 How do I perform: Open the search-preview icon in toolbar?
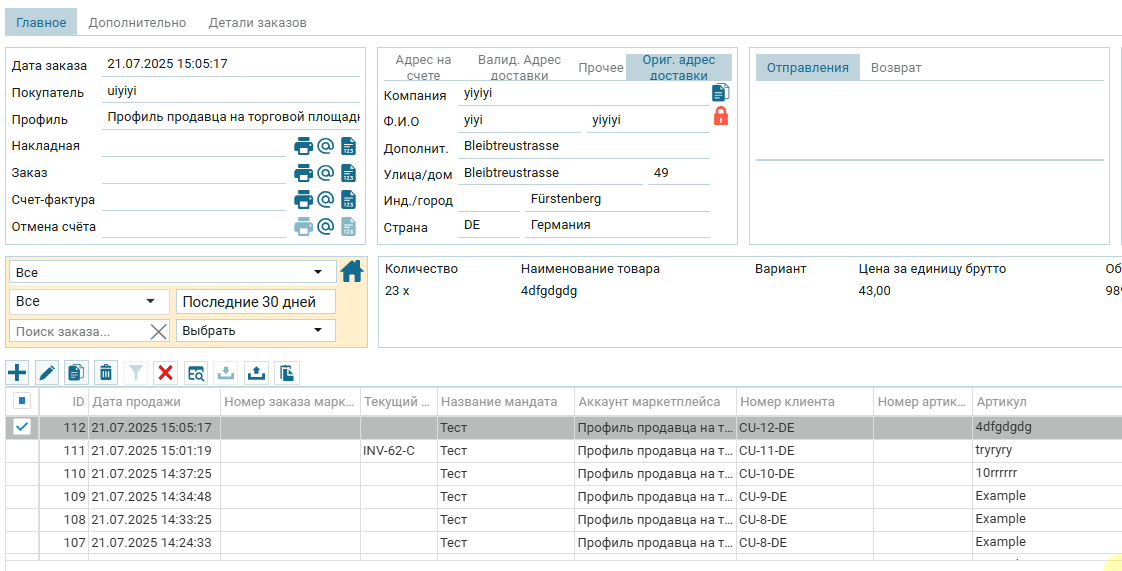tap(196, 373)
